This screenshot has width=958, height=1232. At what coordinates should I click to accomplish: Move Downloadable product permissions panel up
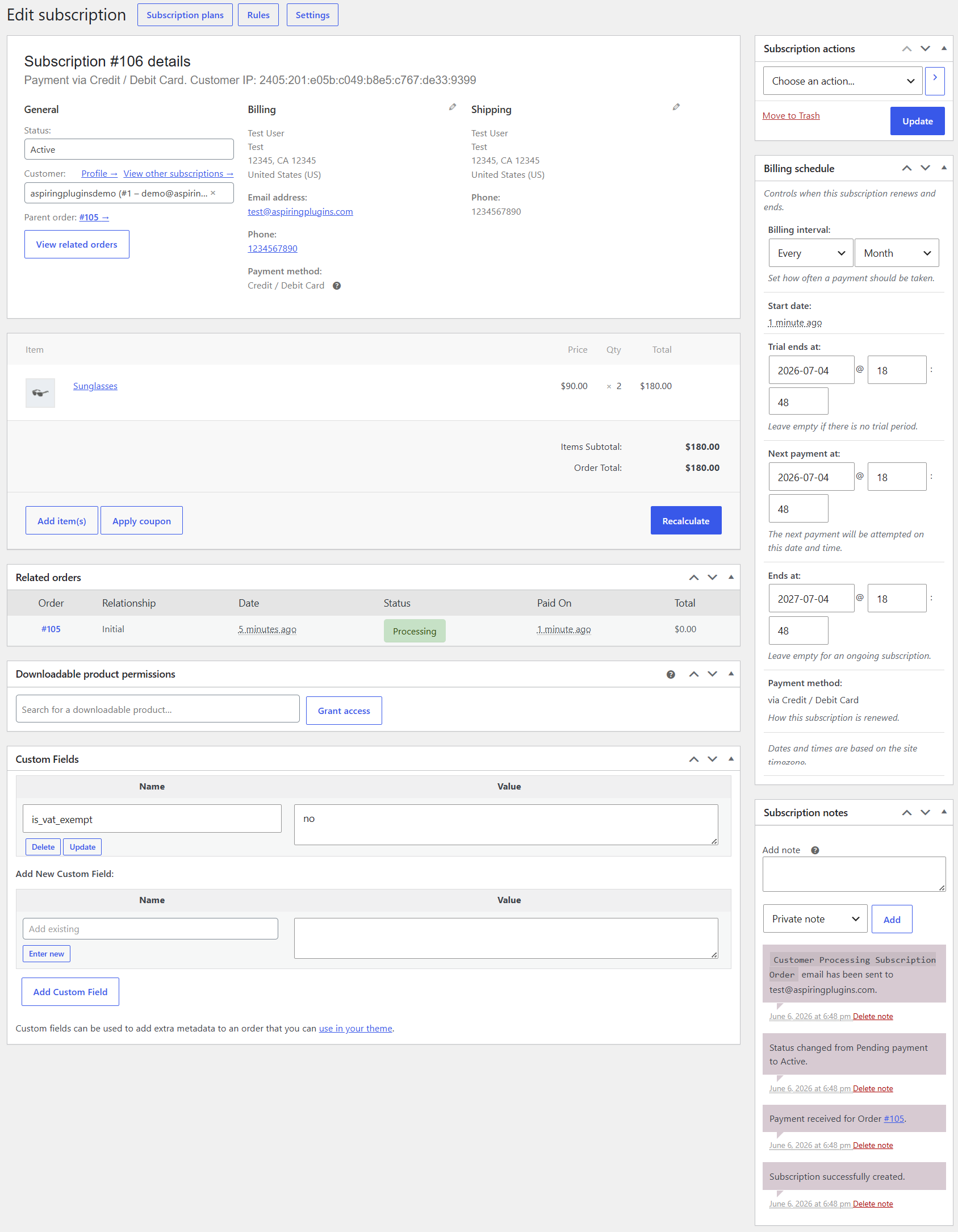pos(694,674)
